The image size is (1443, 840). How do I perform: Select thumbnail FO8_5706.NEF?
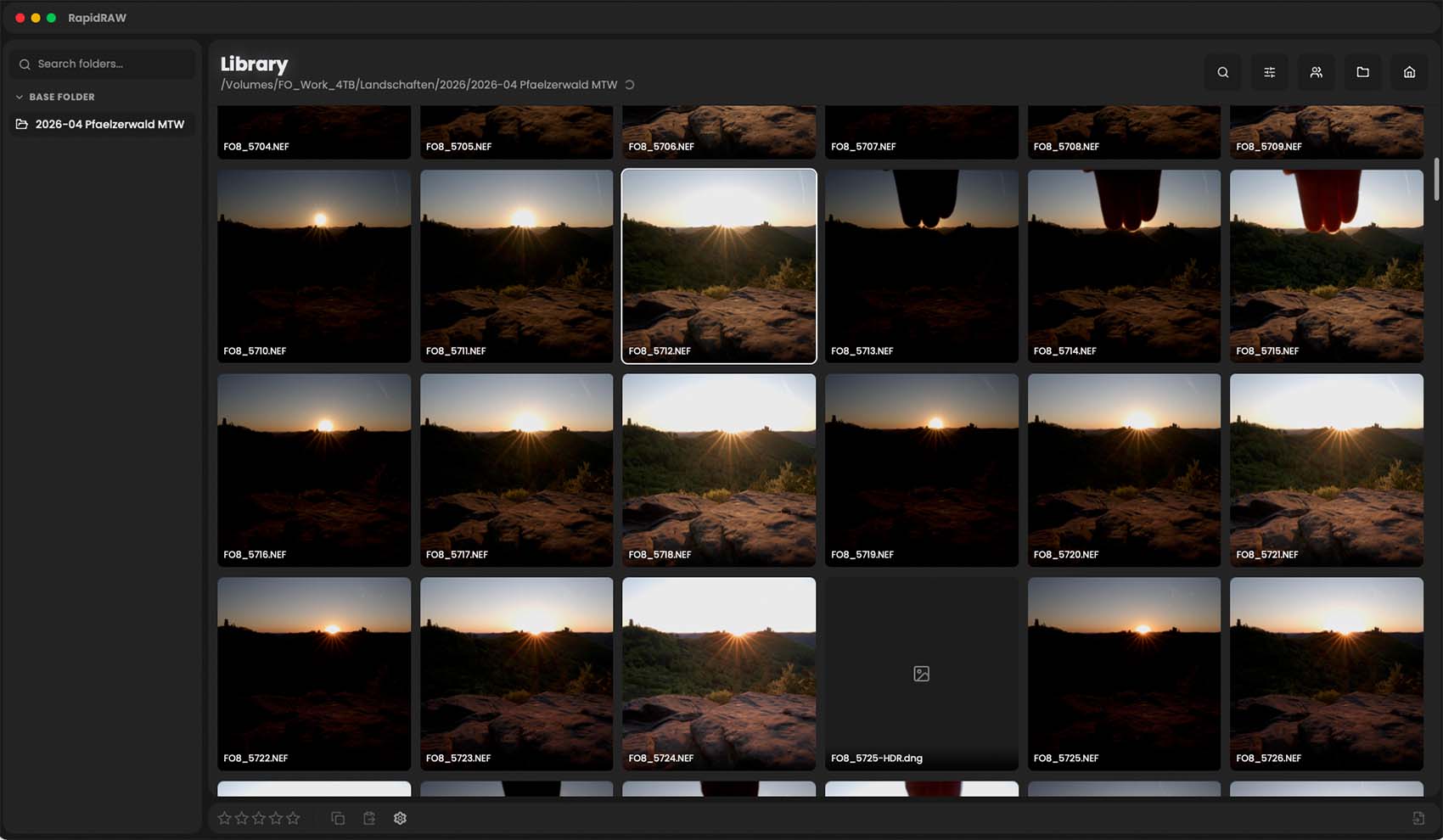point(719,132)
